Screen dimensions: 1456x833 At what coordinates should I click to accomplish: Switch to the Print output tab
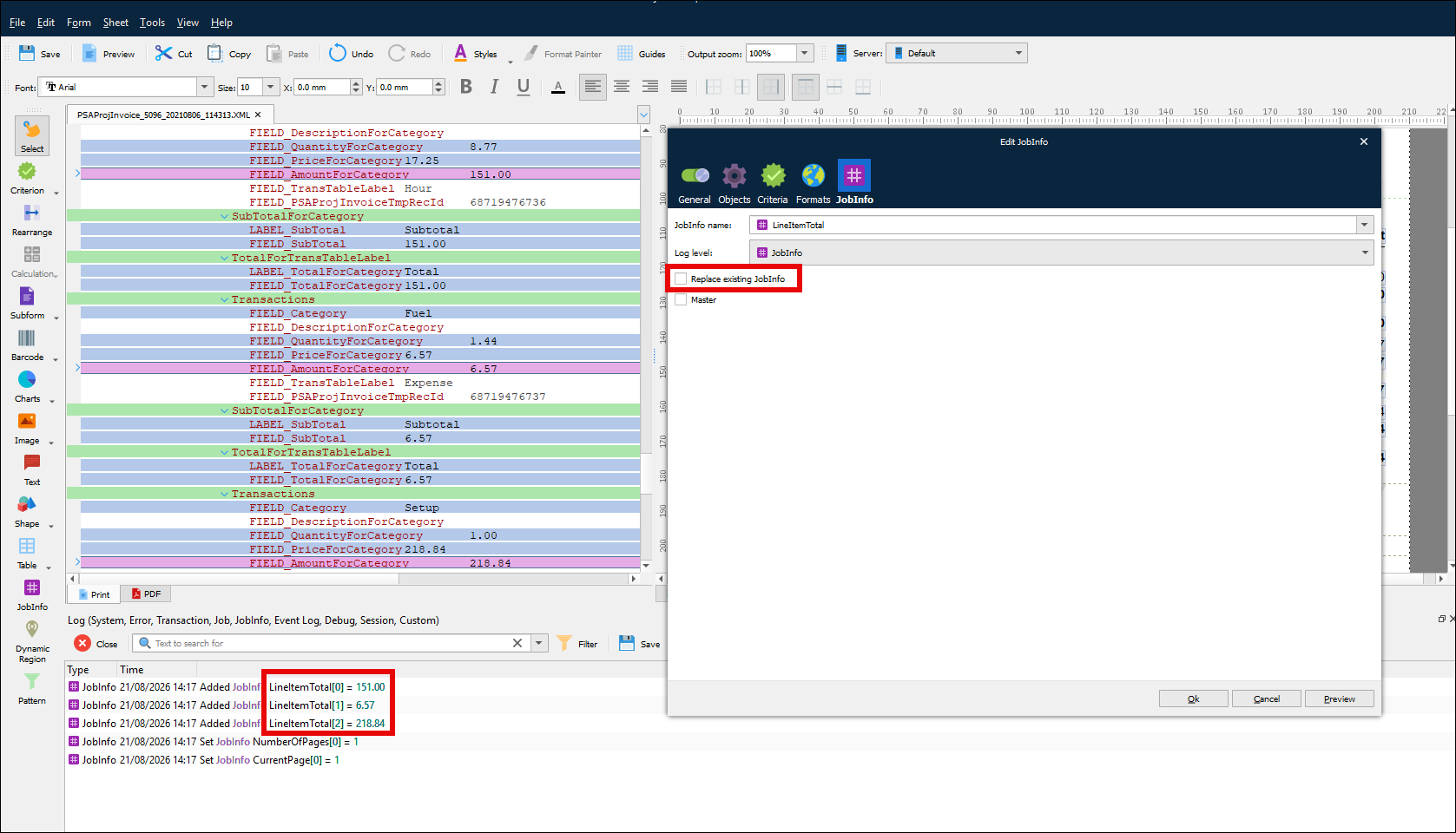point(94,594)
